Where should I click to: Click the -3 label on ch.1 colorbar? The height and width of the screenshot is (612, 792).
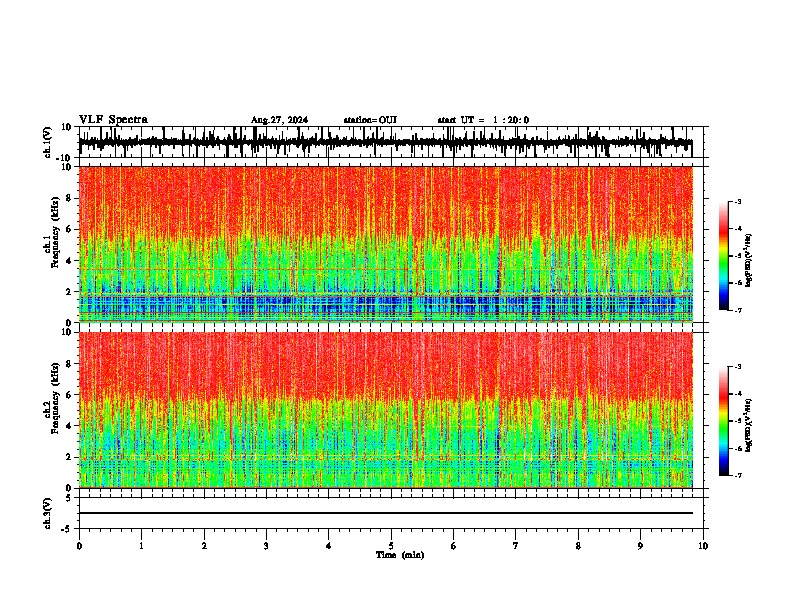click(x=737, y=201)
